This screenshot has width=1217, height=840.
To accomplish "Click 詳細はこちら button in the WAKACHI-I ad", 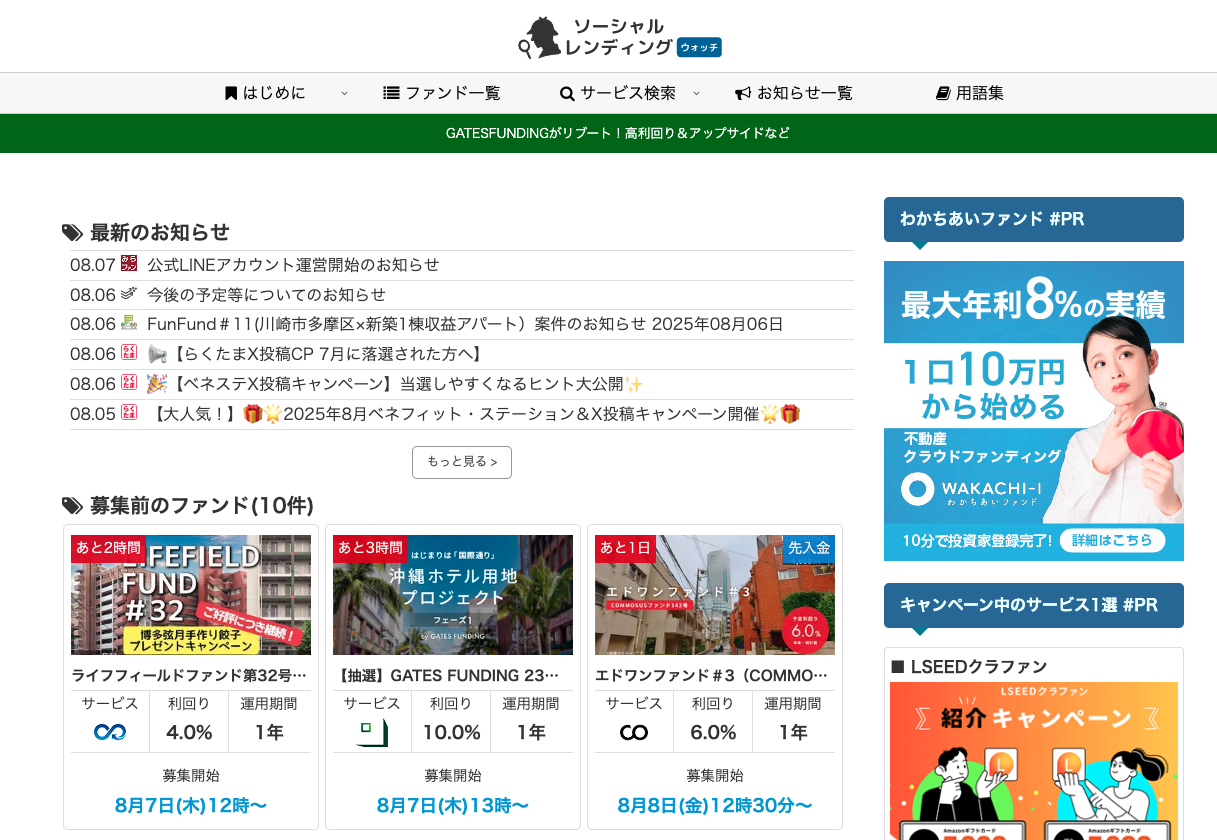I will [1112, 540].
